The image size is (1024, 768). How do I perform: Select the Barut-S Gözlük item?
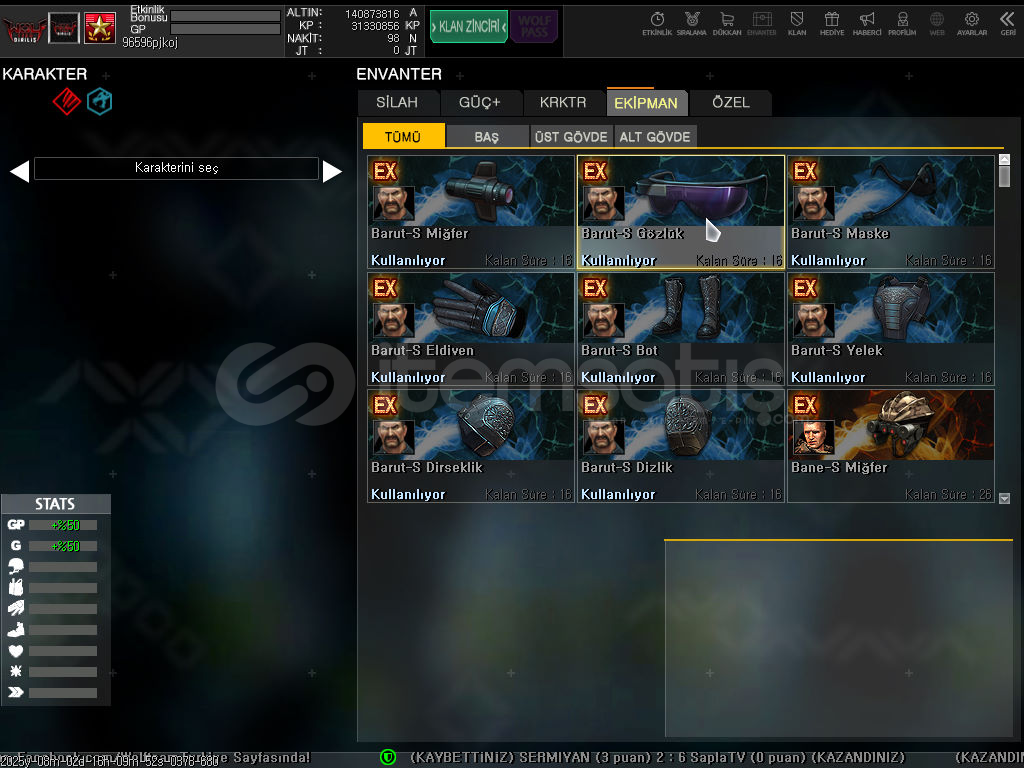[680, 212]
